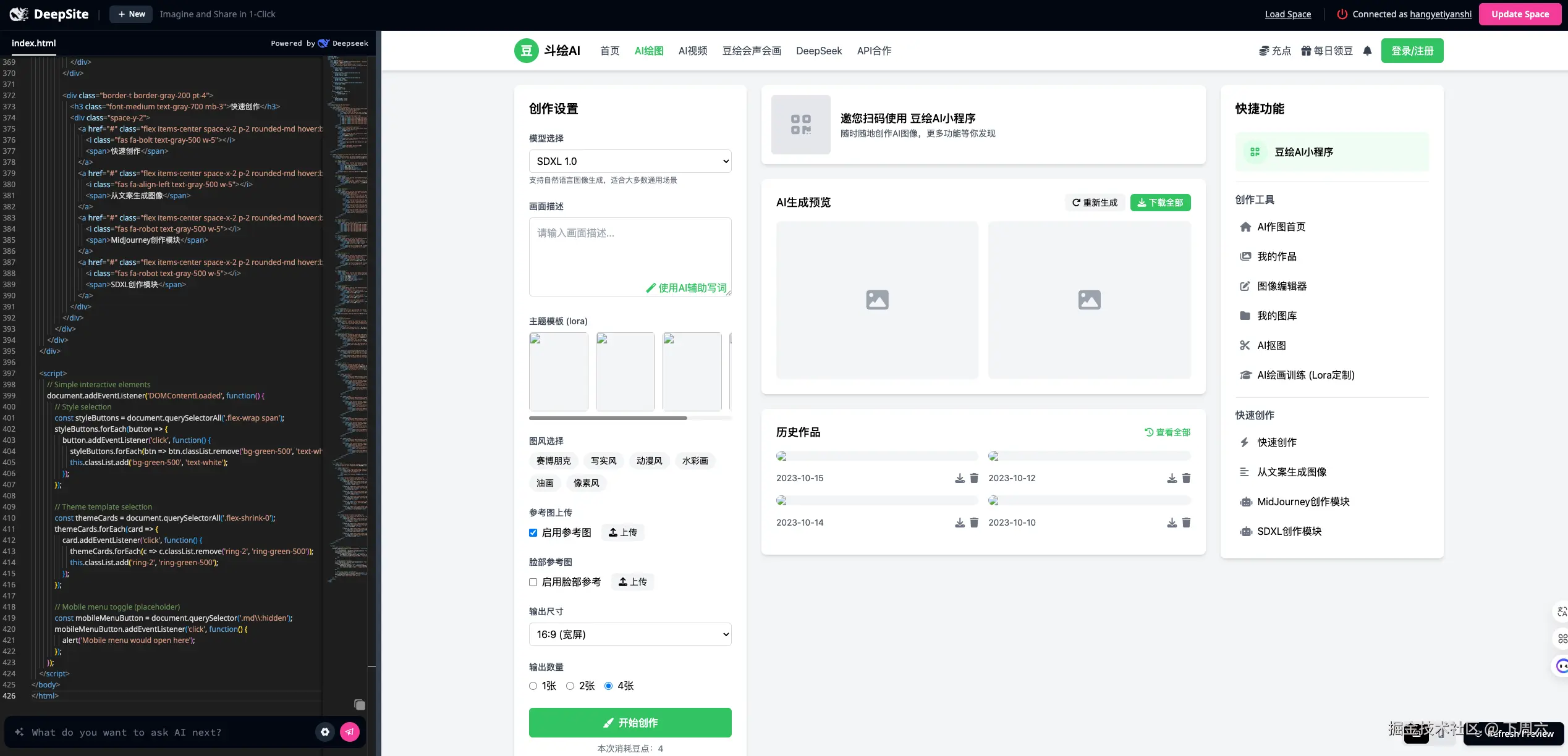The height and width of the screenshot is (756, 1568).
Task: Download the 2023-10-15 history artwork
Action: point(959,477)
